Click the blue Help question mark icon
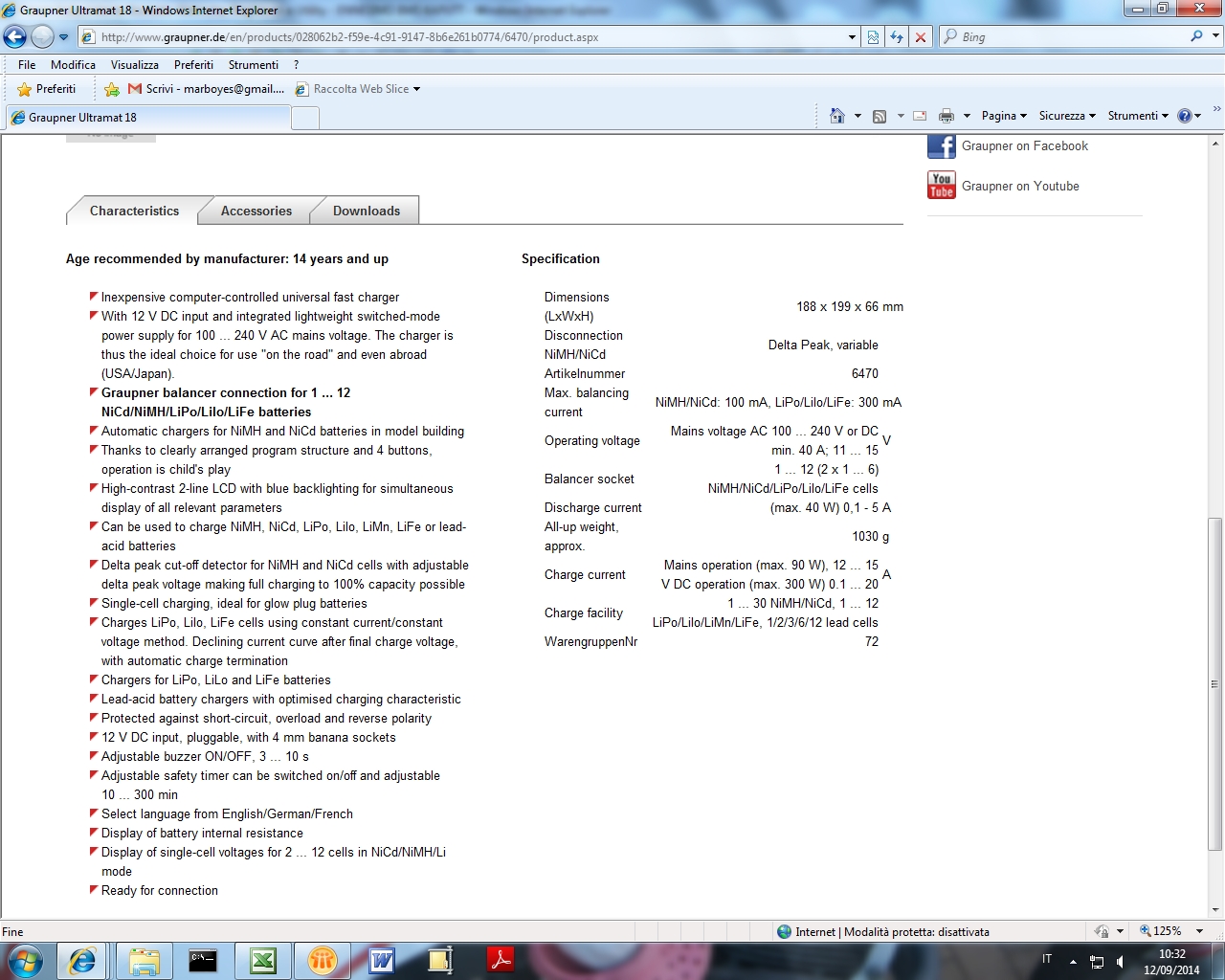The height and width of the screenshot is (980, 1225). coord(1185,116)
